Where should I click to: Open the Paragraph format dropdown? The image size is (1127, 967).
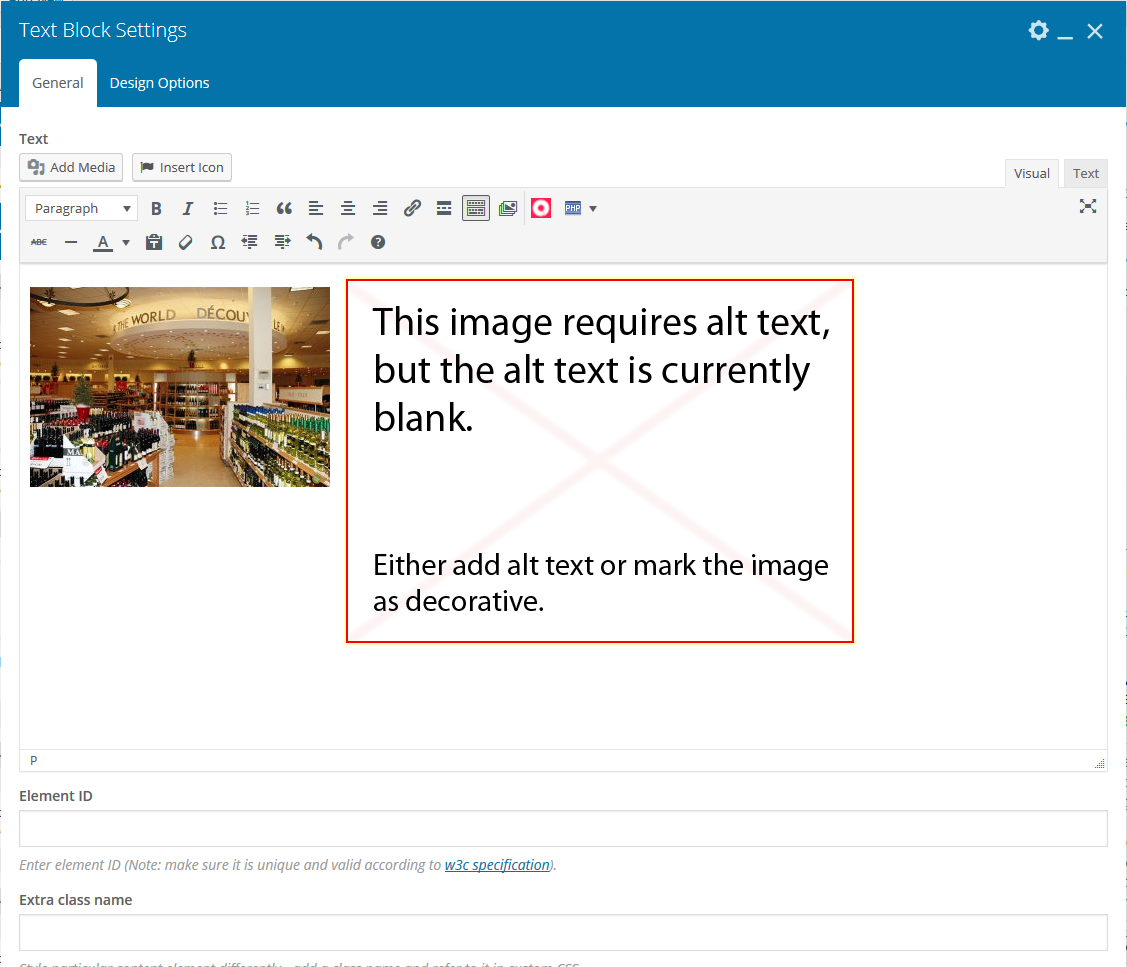82,209
